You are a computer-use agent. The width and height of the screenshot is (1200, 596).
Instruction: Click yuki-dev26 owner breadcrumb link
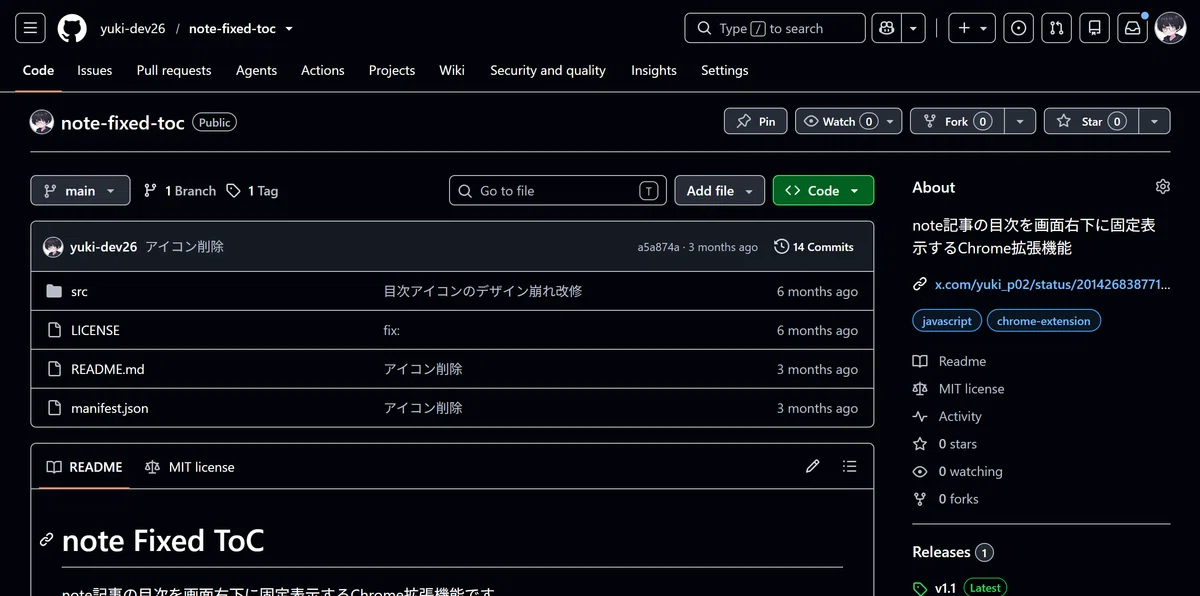(x=132, y=28)
